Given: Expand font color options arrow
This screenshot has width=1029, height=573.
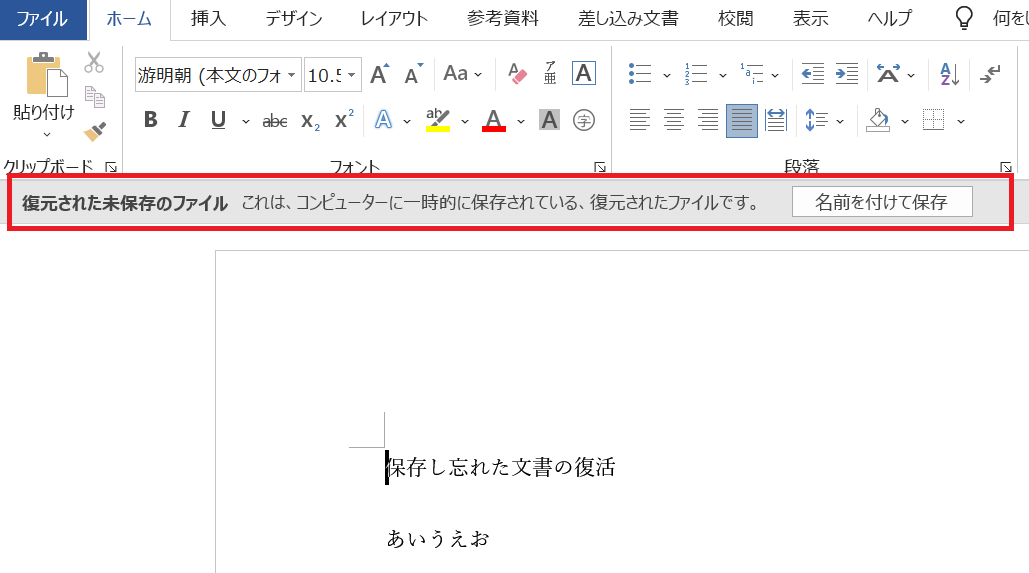Looking at the screenshot, I should 521,121.
